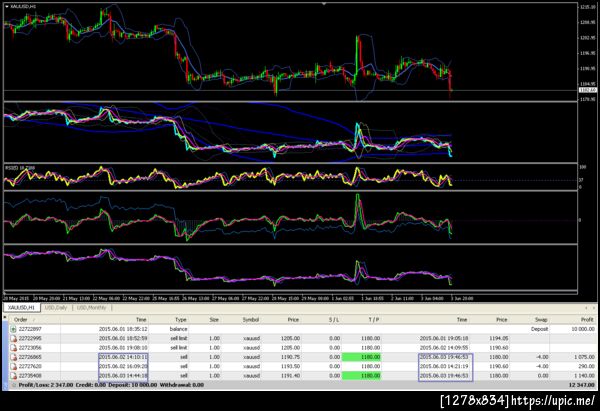Click the order icon for 22727620
Viewport: 600px width, 411px height.
13,366
